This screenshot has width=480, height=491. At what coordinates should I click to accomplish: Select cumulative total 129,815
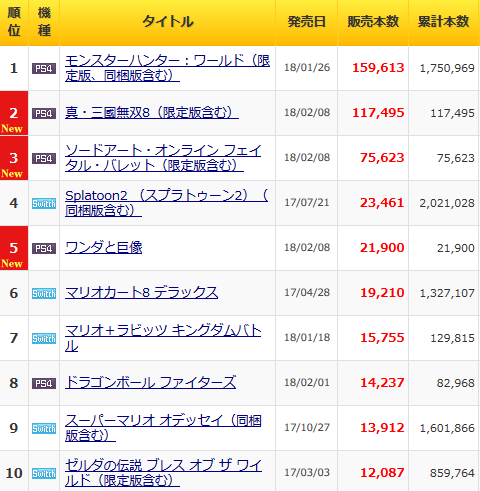click(452, 338)
